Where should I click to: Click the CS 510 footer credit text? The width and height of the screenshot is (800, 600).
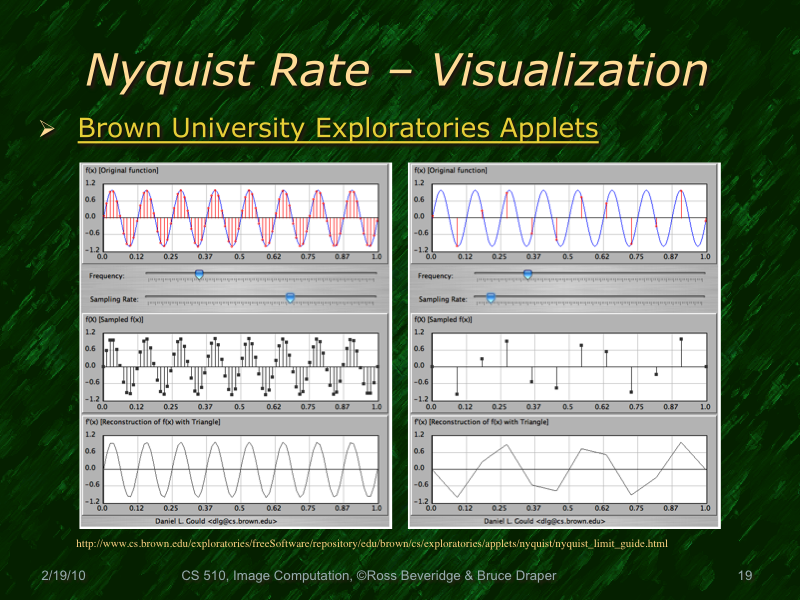[370, 575]
